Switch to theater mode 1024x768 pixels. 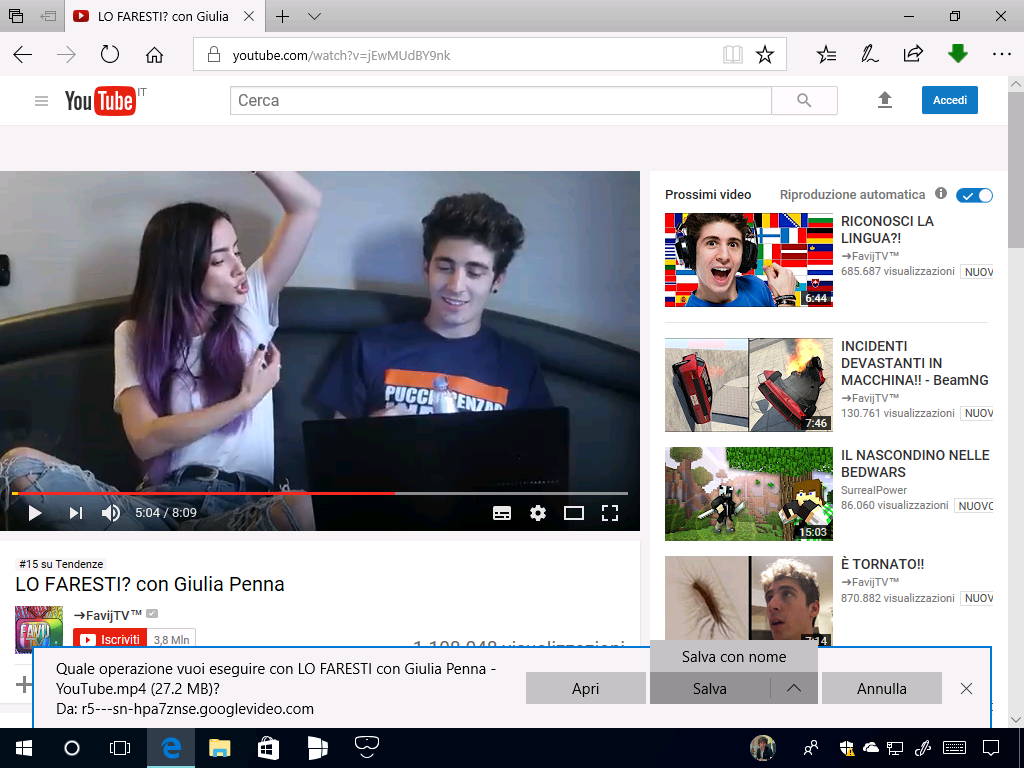(x=573, y=513)
